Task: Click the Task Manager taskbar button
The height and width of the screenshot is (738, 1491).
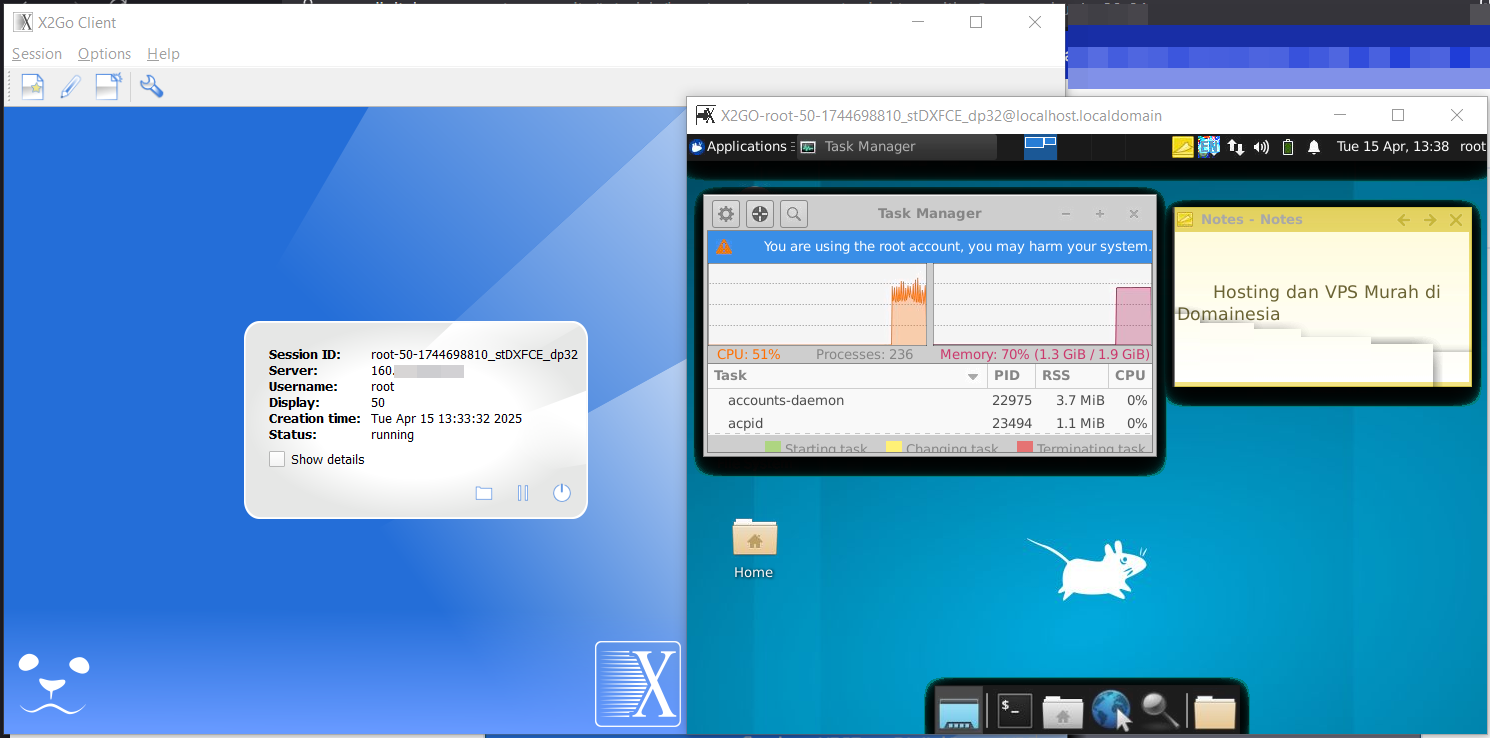Action: [896, 147]
